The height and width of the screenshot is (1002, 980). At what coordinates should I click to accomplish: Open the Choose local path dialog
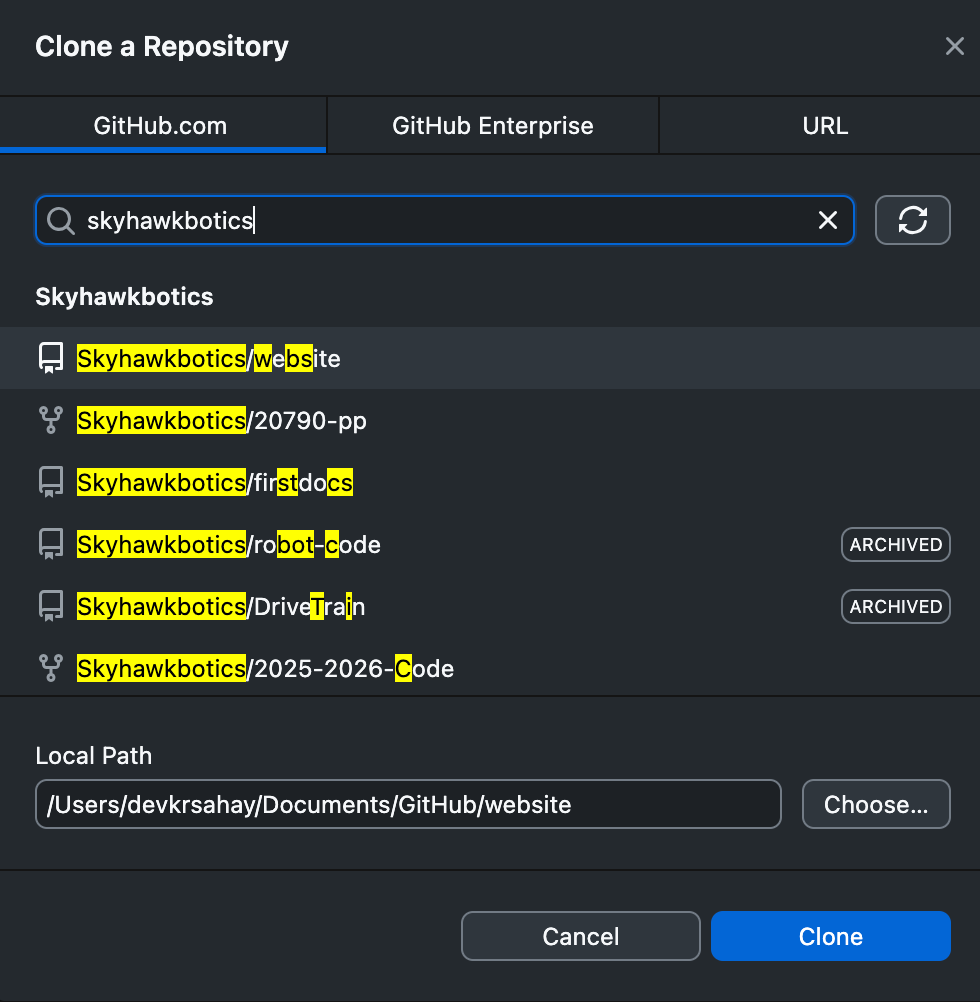(875, 803)
